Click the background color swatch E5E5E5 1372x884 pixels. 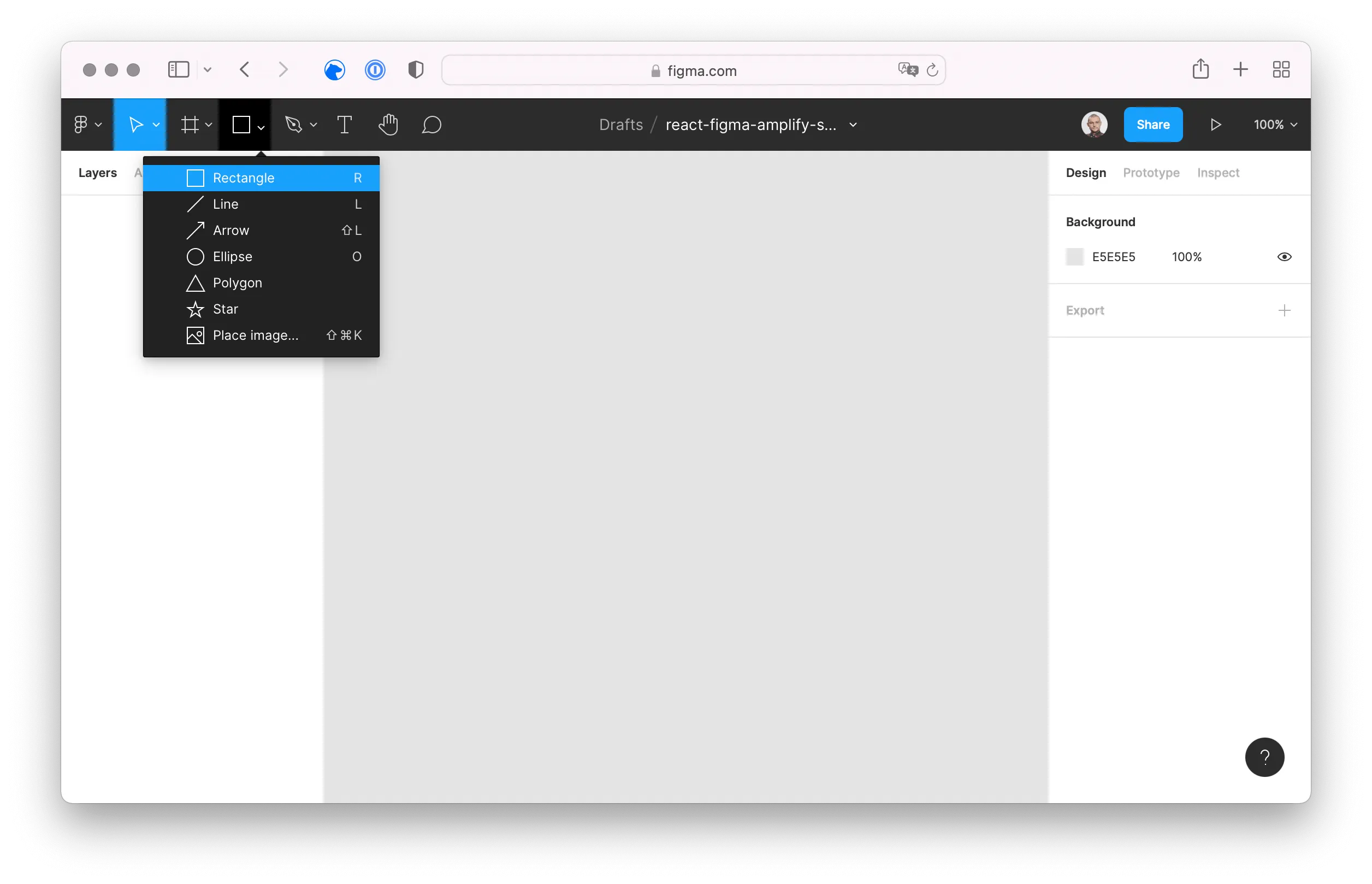coord(1074,257)
